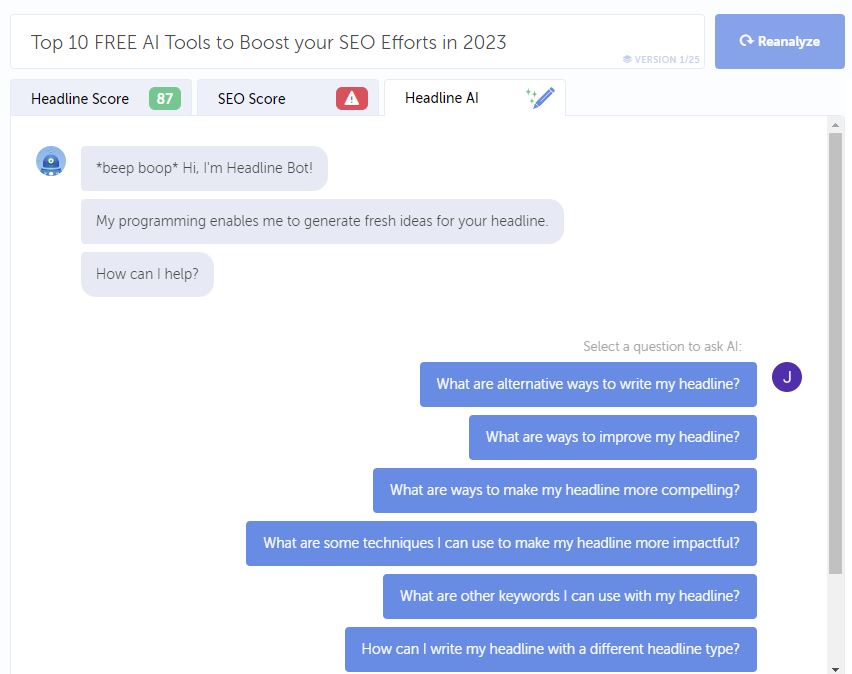The image size is (852, 674).
Task: Click the scrollbar down arrow
Action: click(835, 669)
